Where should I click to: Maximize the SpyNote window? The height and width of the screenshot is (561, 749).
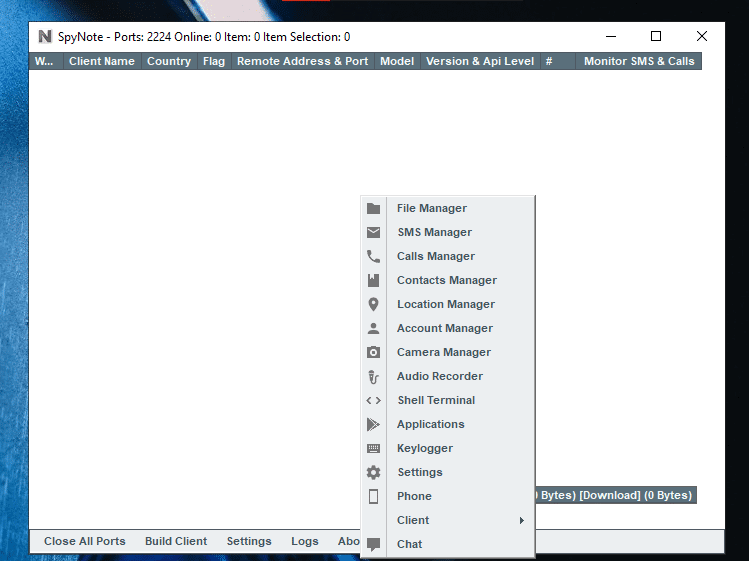[x=656, y=36]
